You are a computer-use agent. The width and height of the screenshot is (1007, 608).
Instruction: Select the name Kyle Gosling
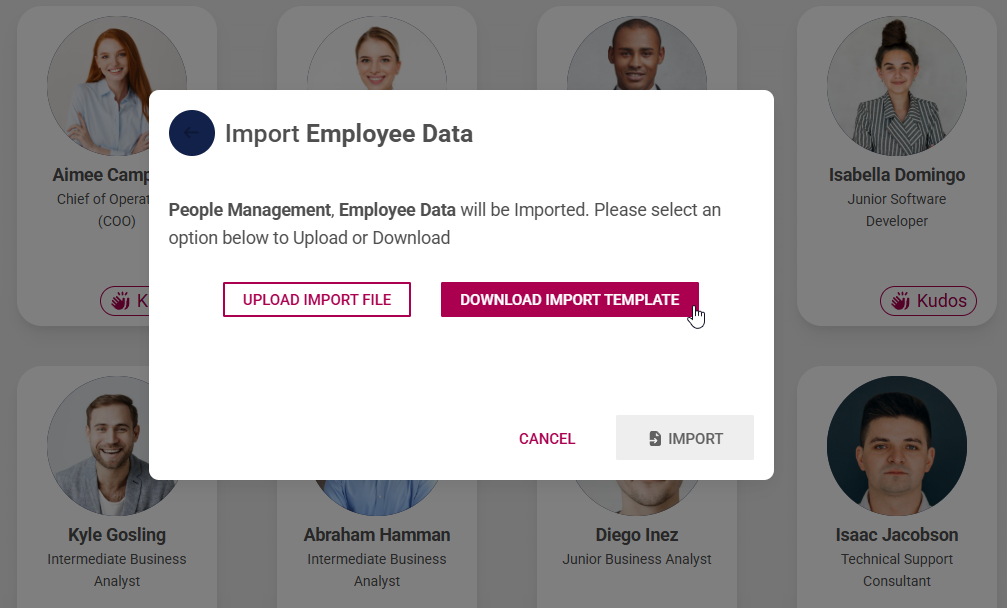click(117, 534)
